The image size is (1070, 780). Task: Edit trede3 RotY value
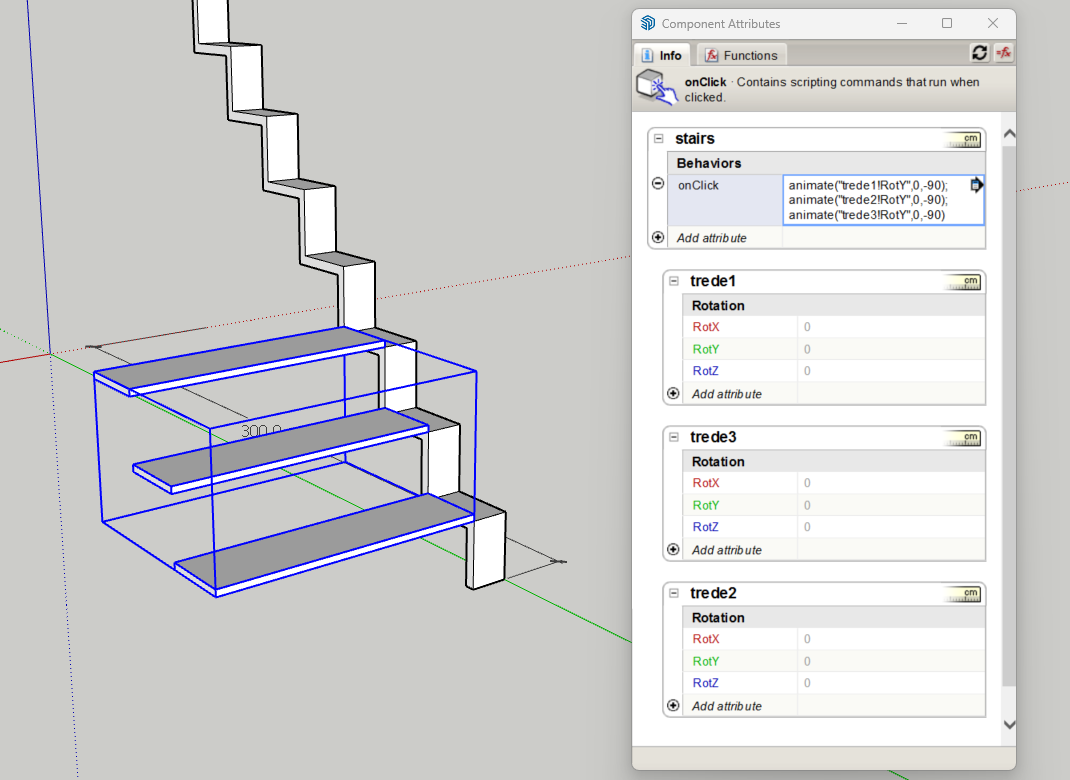pos(891,506)
